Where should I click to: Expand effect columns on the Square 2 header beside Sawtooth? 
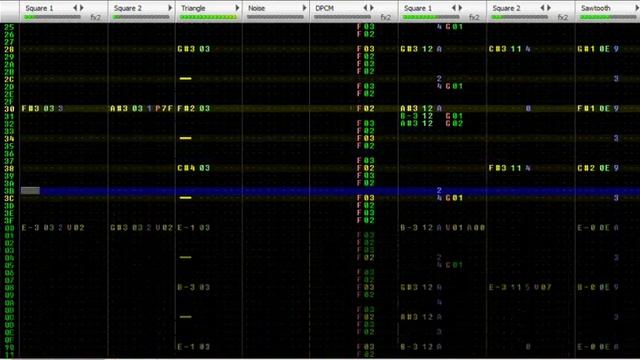click(x=549, y=8)
